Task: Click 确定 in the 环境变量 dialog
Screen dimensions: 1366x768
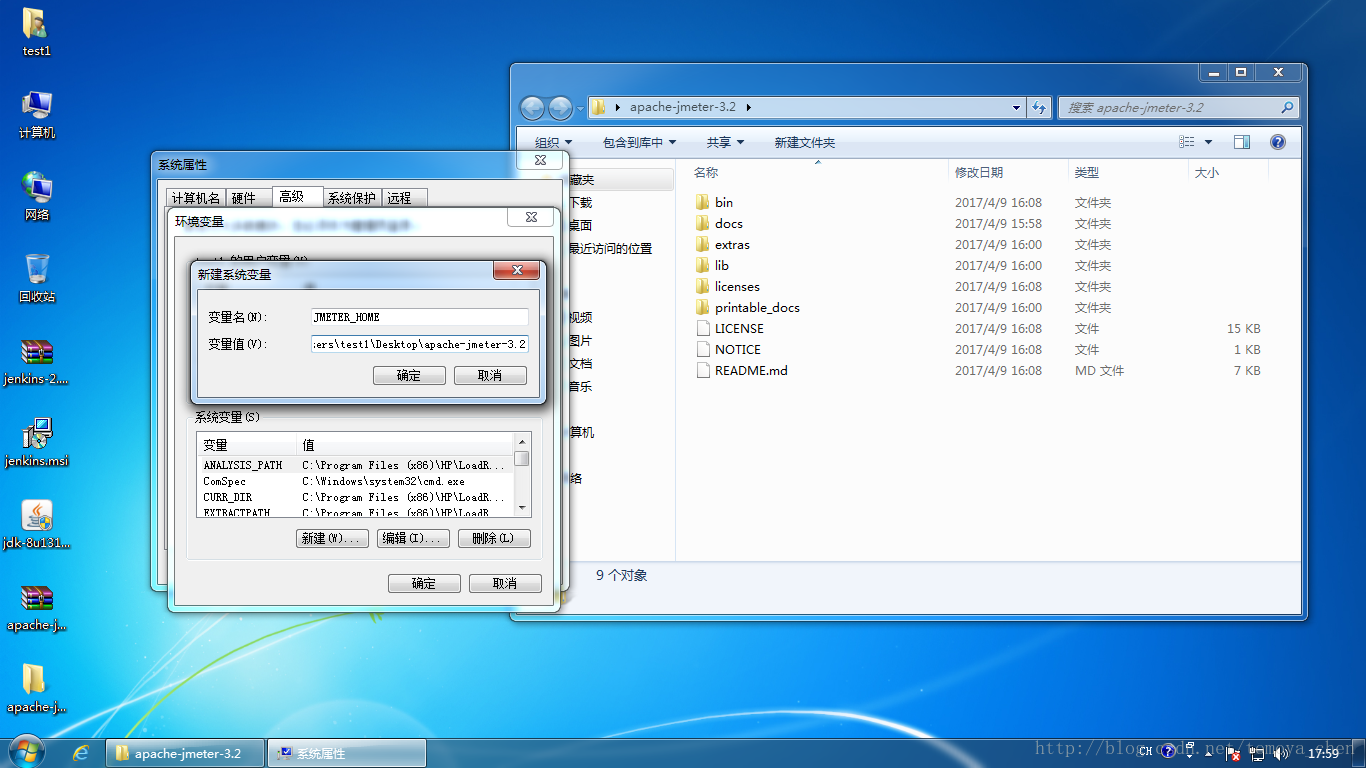Action: pos(424,583)
